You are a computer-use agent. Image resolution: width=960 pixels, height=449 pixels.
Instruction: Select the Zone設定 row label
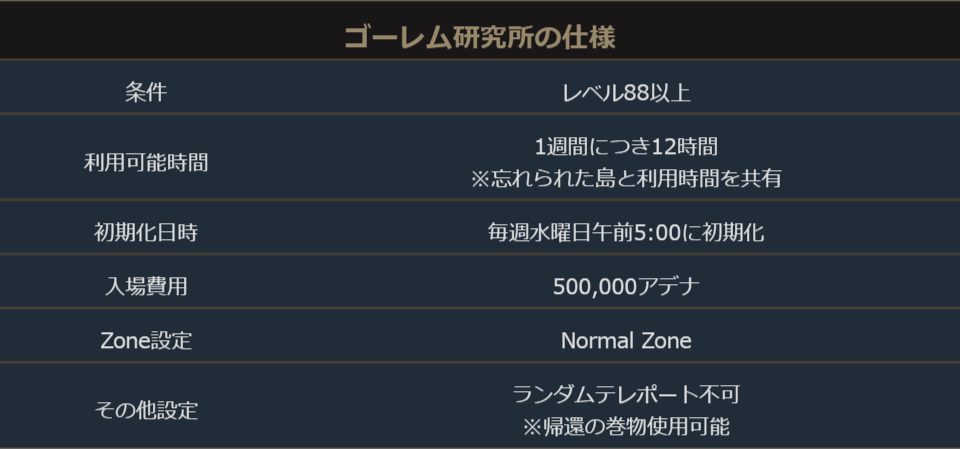pos(146,340)
